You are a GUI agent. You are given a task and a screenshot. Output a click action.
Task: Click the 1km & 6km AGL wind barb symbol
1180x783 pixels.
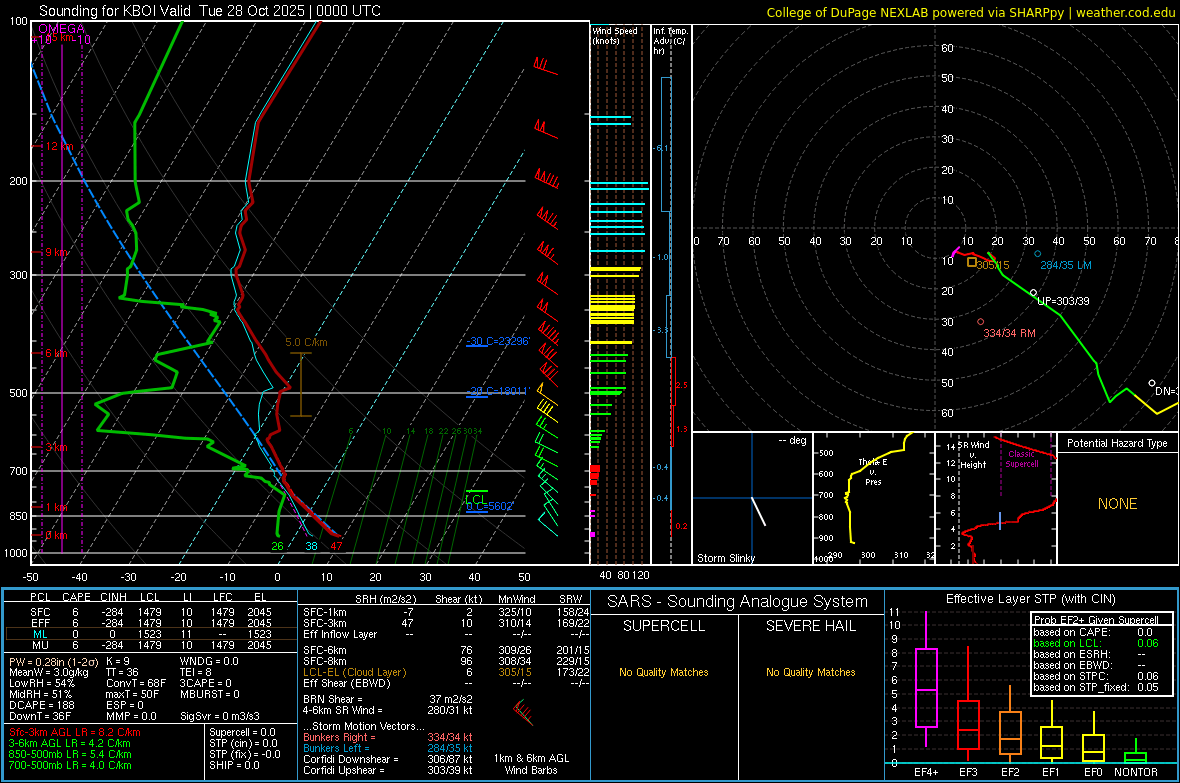[x=523, y=711]
